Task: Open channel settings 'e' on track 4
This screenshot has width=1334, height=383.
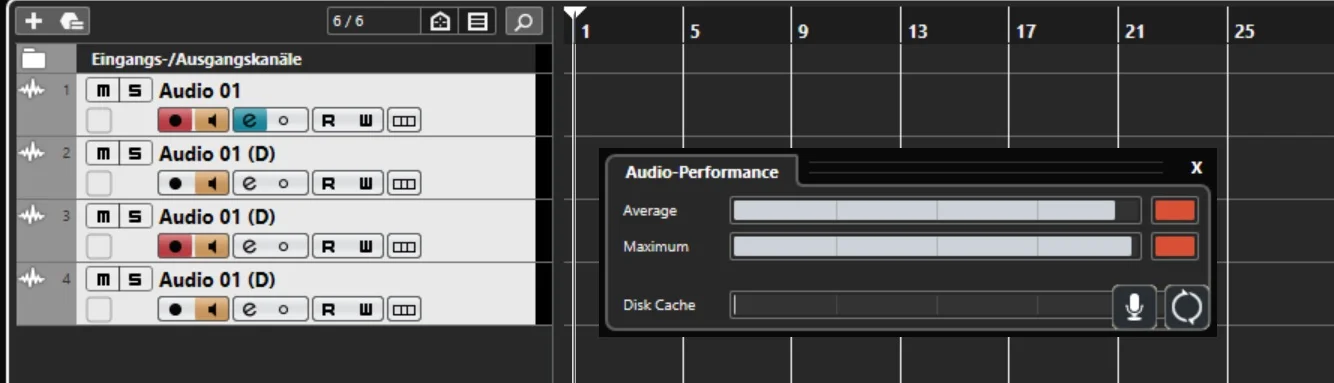Action: click(x=249, y=309)
